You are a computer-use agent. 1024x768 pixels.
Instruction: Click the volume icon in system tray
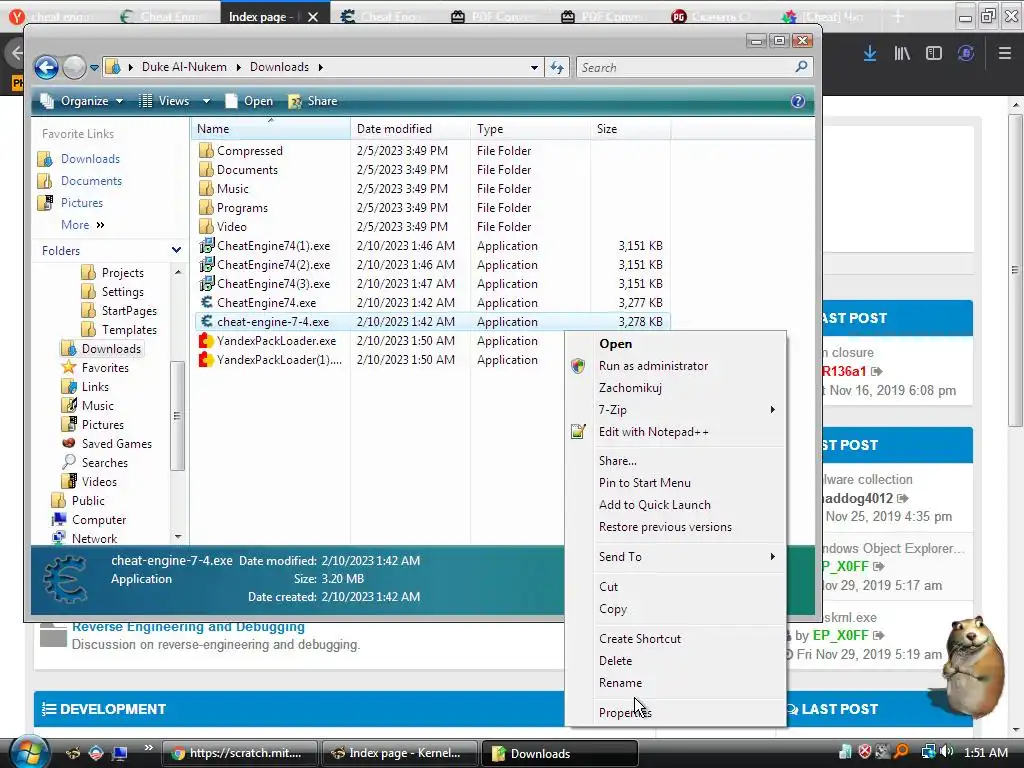pyautogui.click(x=946, y=752)
